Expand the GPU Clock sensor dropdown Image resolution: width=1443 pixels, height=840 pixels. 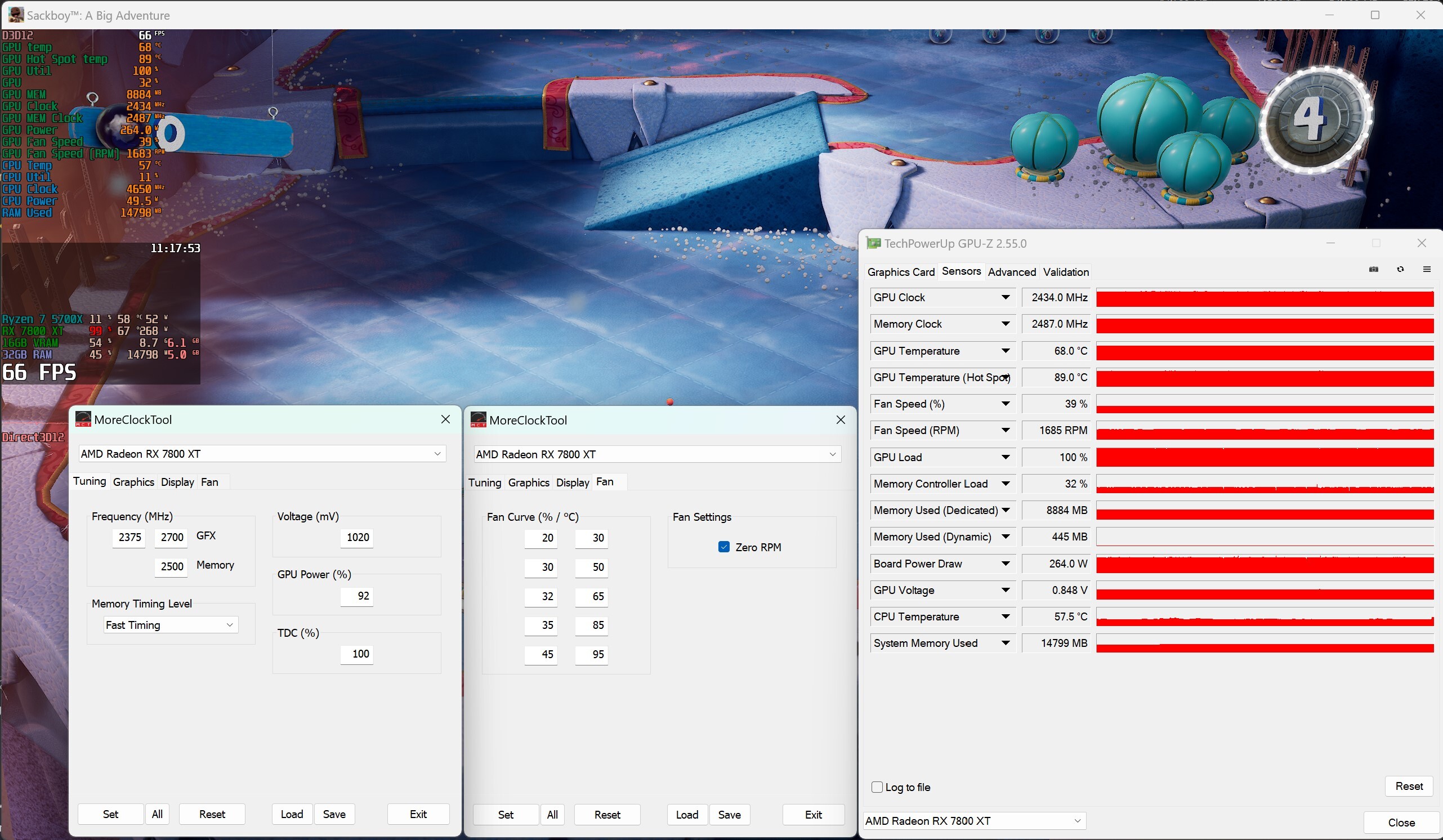click(1005, 297)
